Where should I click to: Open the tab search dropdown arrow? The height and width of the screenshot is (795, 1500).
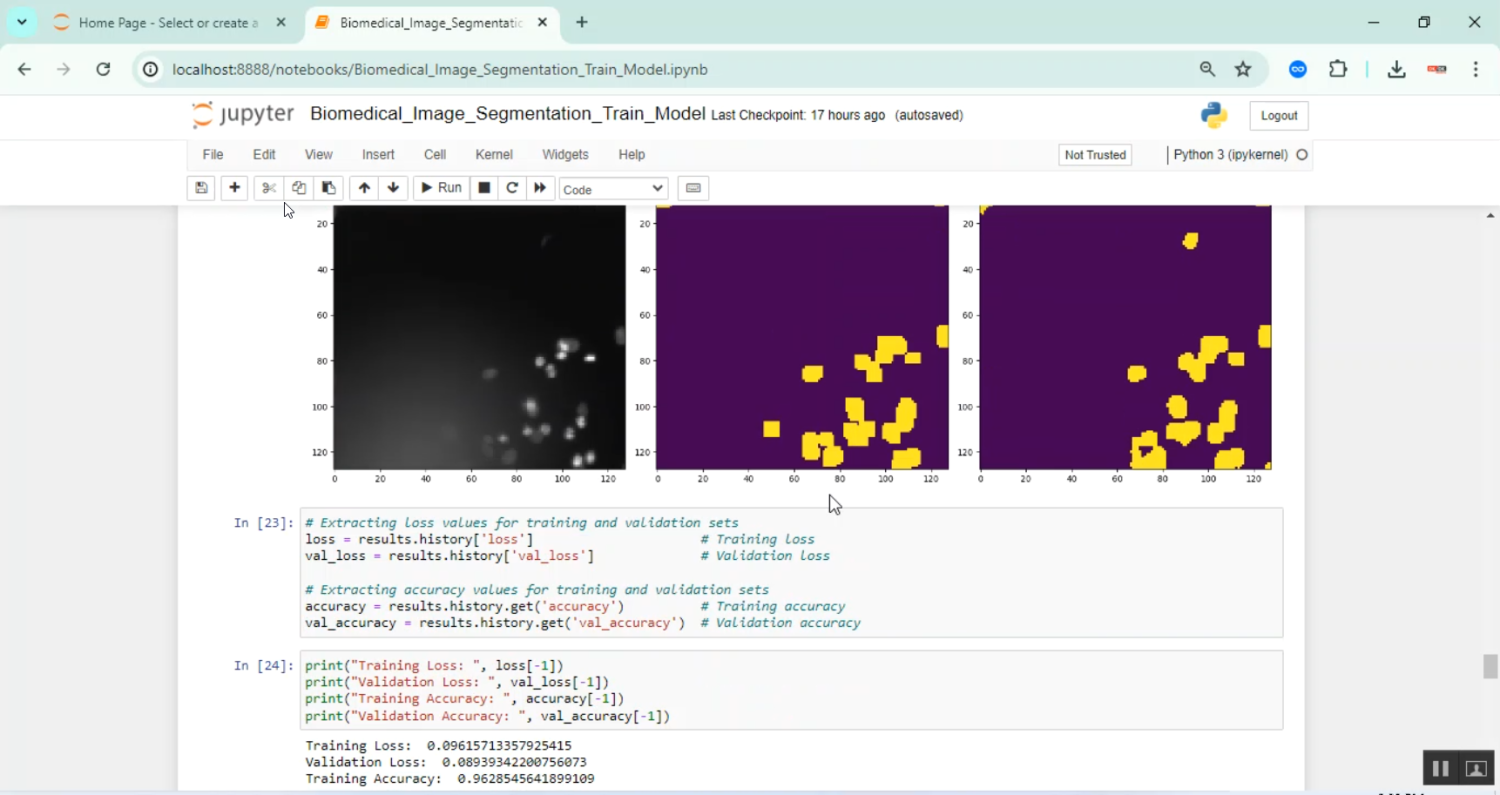click(x=21, y=22)
